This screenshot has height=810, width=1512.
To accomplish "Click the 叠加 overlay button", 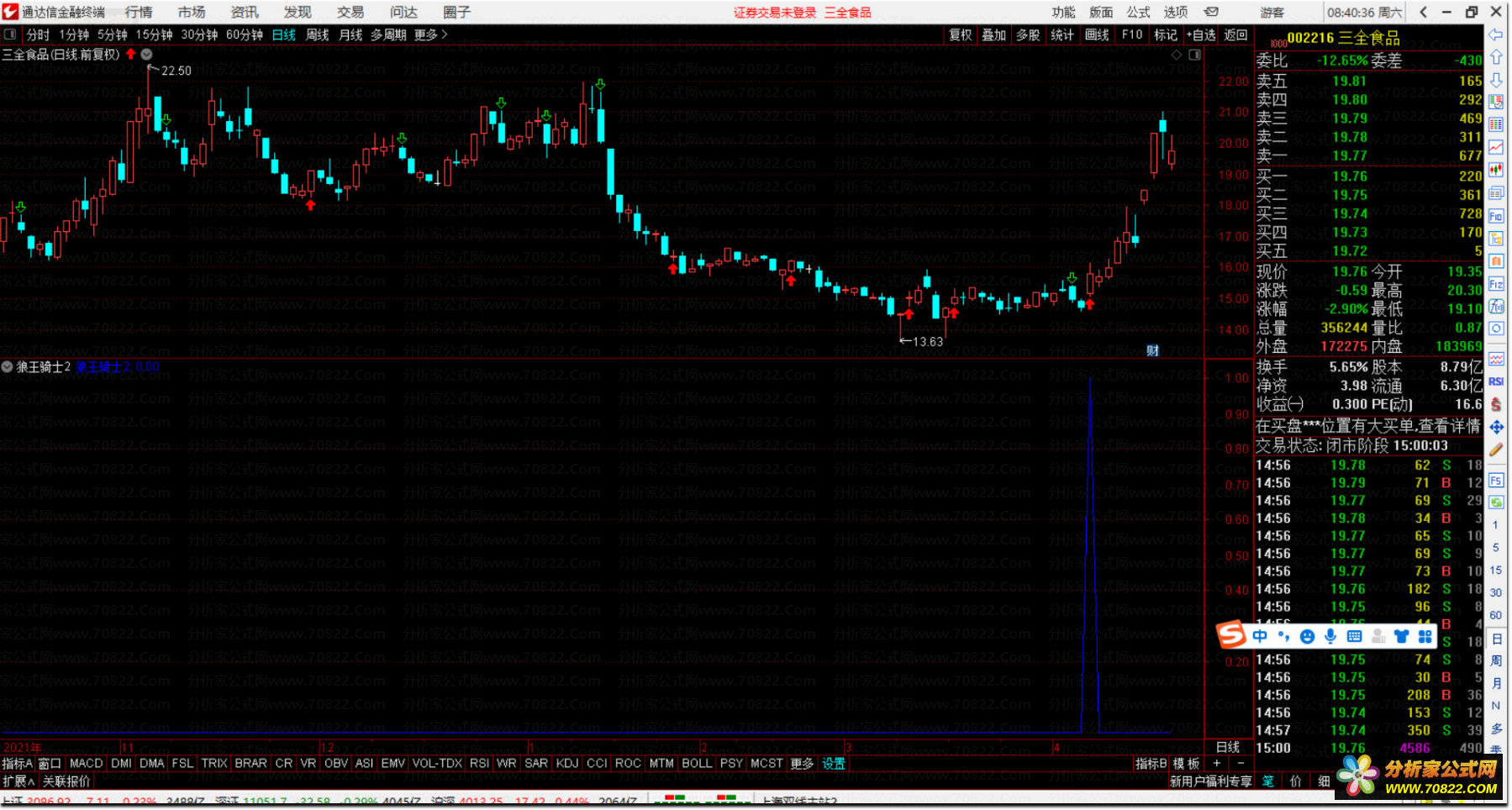I will [x=993, y=34].
